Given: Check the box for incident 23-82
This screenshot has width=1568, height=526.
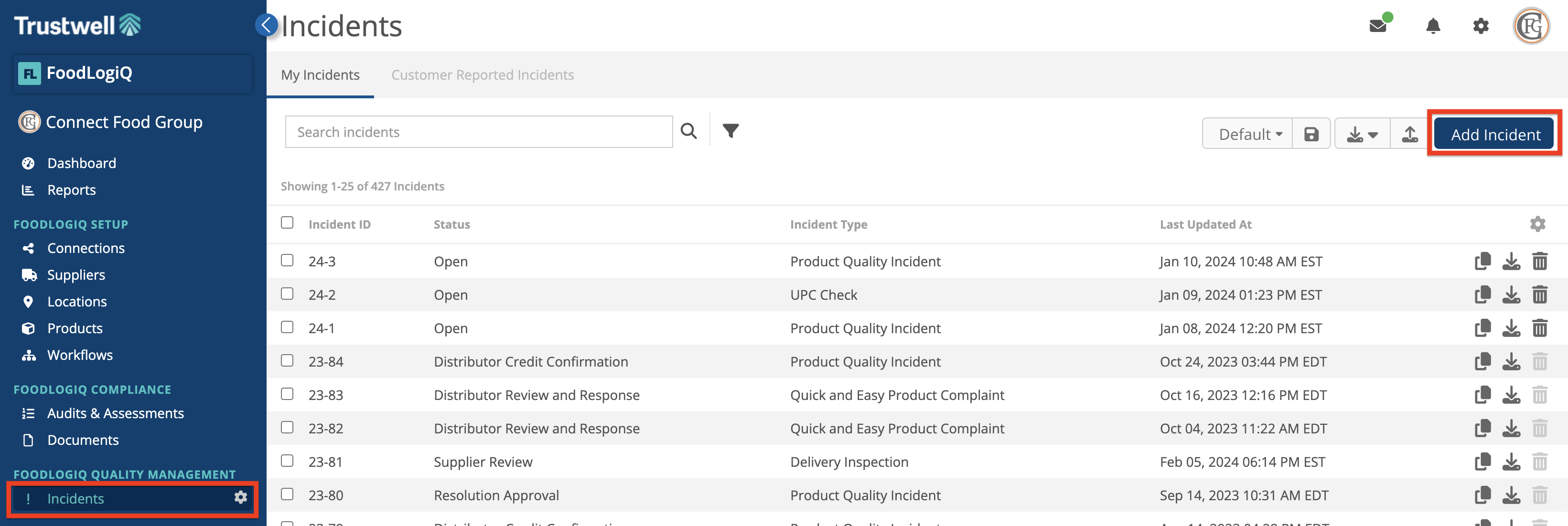Looking at the screenshot, I should [x=287, y=428].
